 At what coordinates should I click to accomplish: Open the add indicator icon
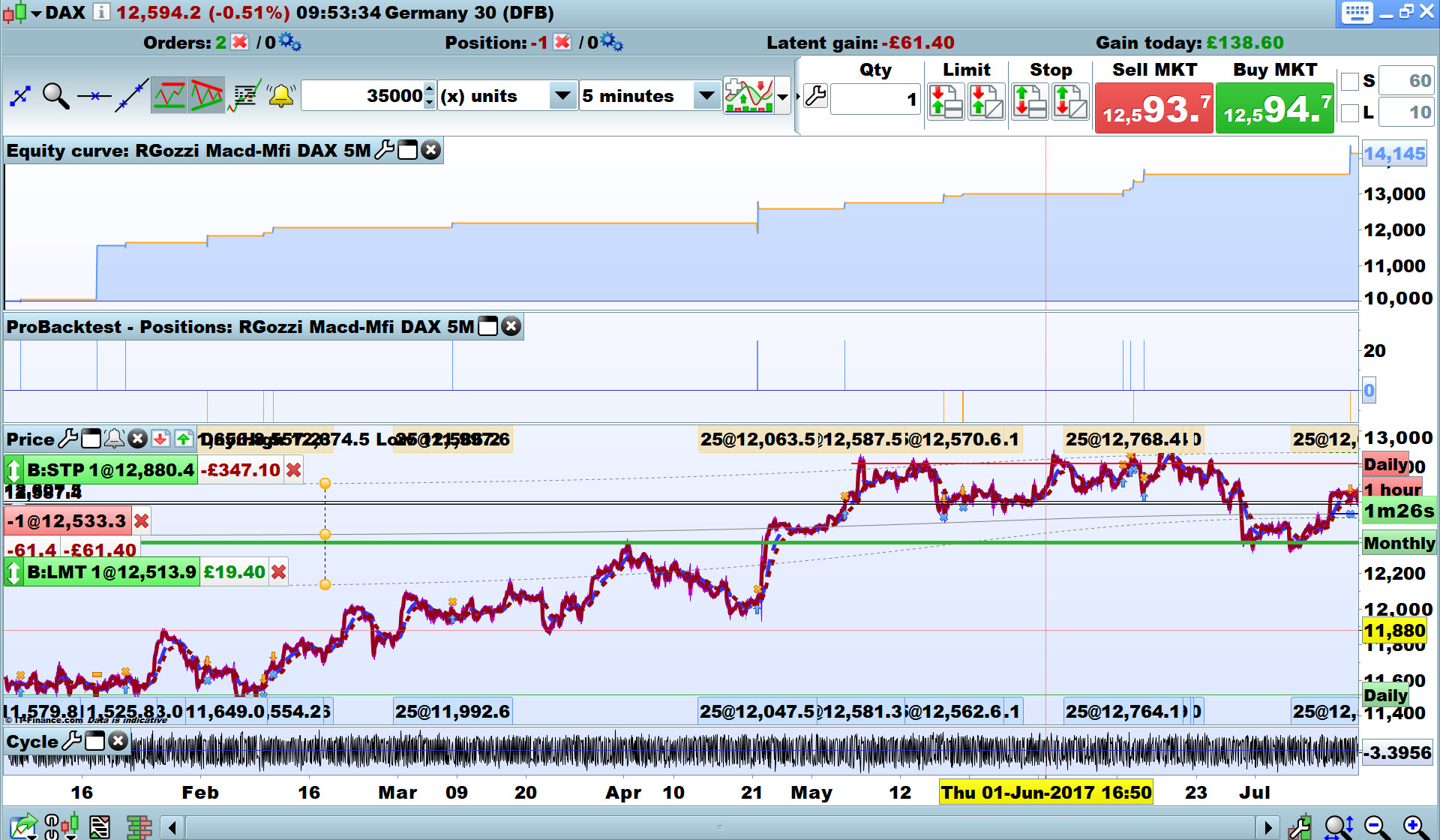tap(748, 96)
